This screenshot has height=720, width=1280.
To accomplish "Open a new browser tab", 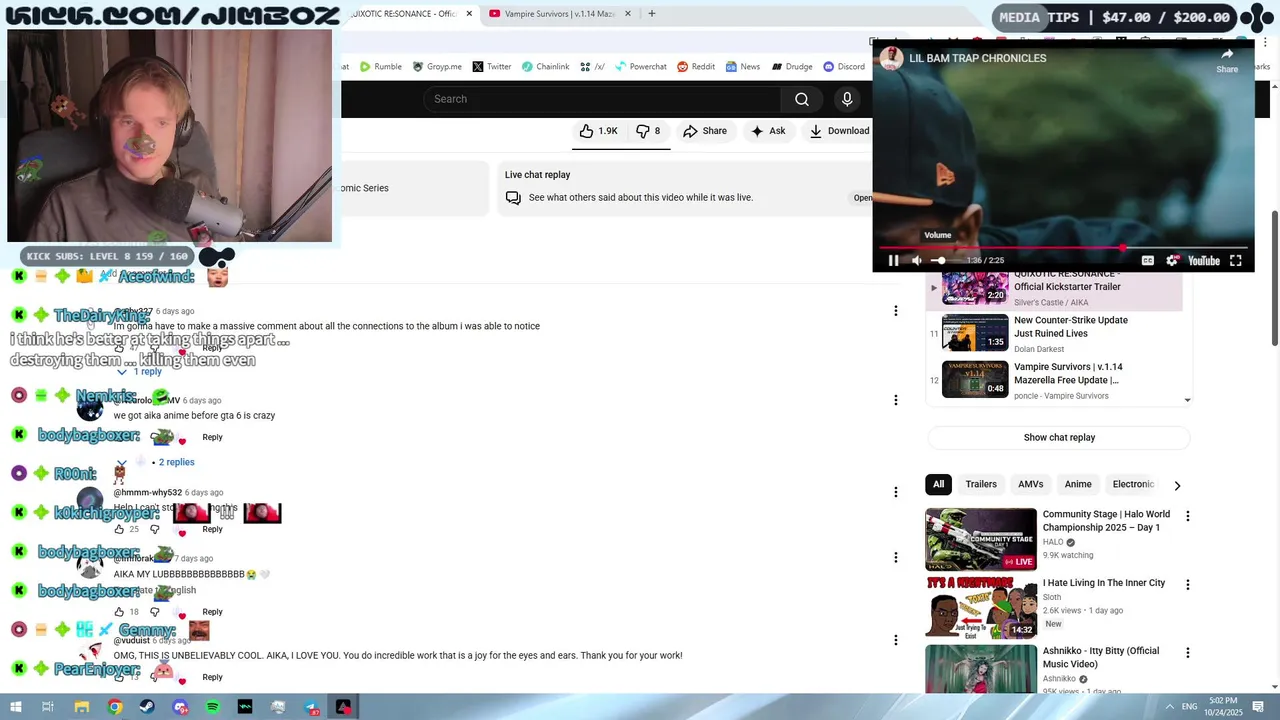I will pos(651,14).
